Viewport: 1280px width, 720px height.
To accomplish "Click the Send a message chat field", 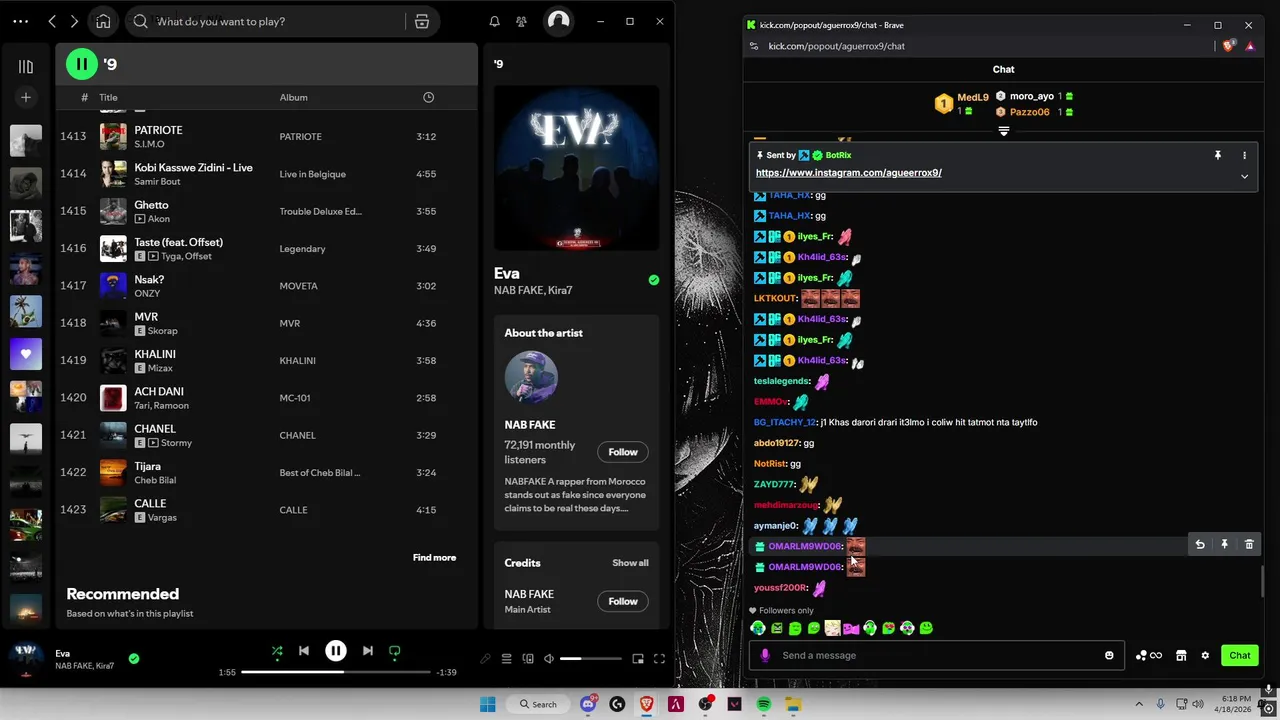I will click(937, 655).
